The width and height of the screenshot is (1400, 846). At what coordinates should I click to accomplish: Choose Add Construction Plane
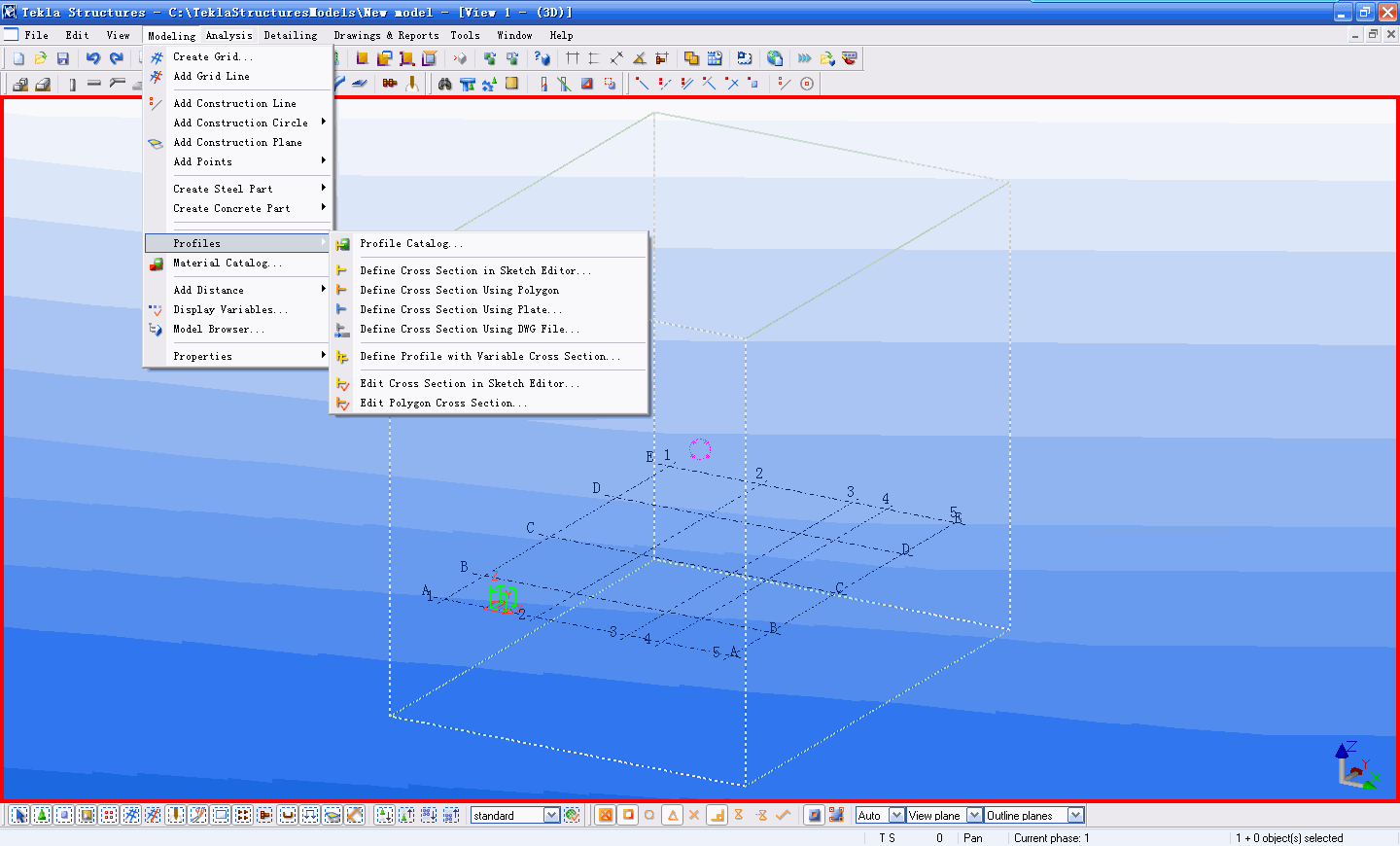[x=239, y=142]
